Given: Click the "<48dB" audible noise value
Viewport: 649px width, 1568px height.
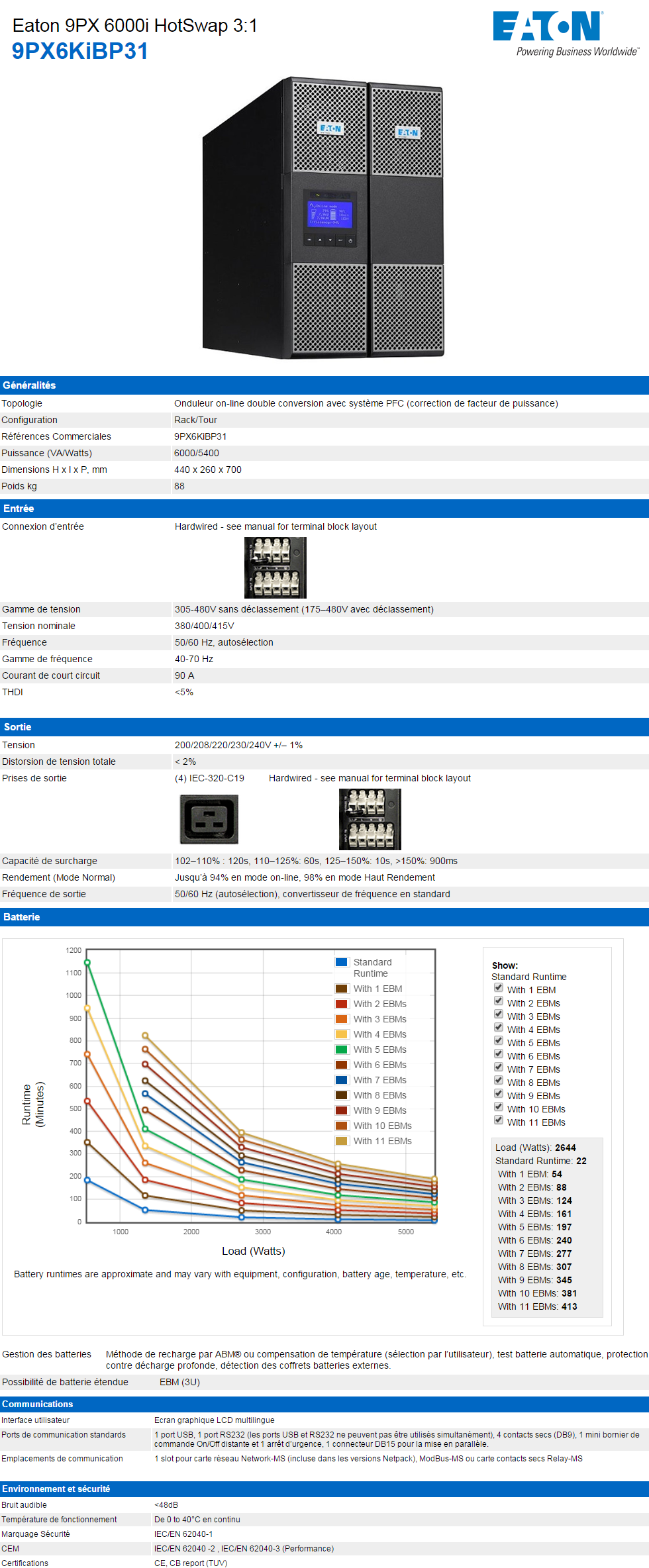Looking at the screenshot, I should (x=166, y=1505).
